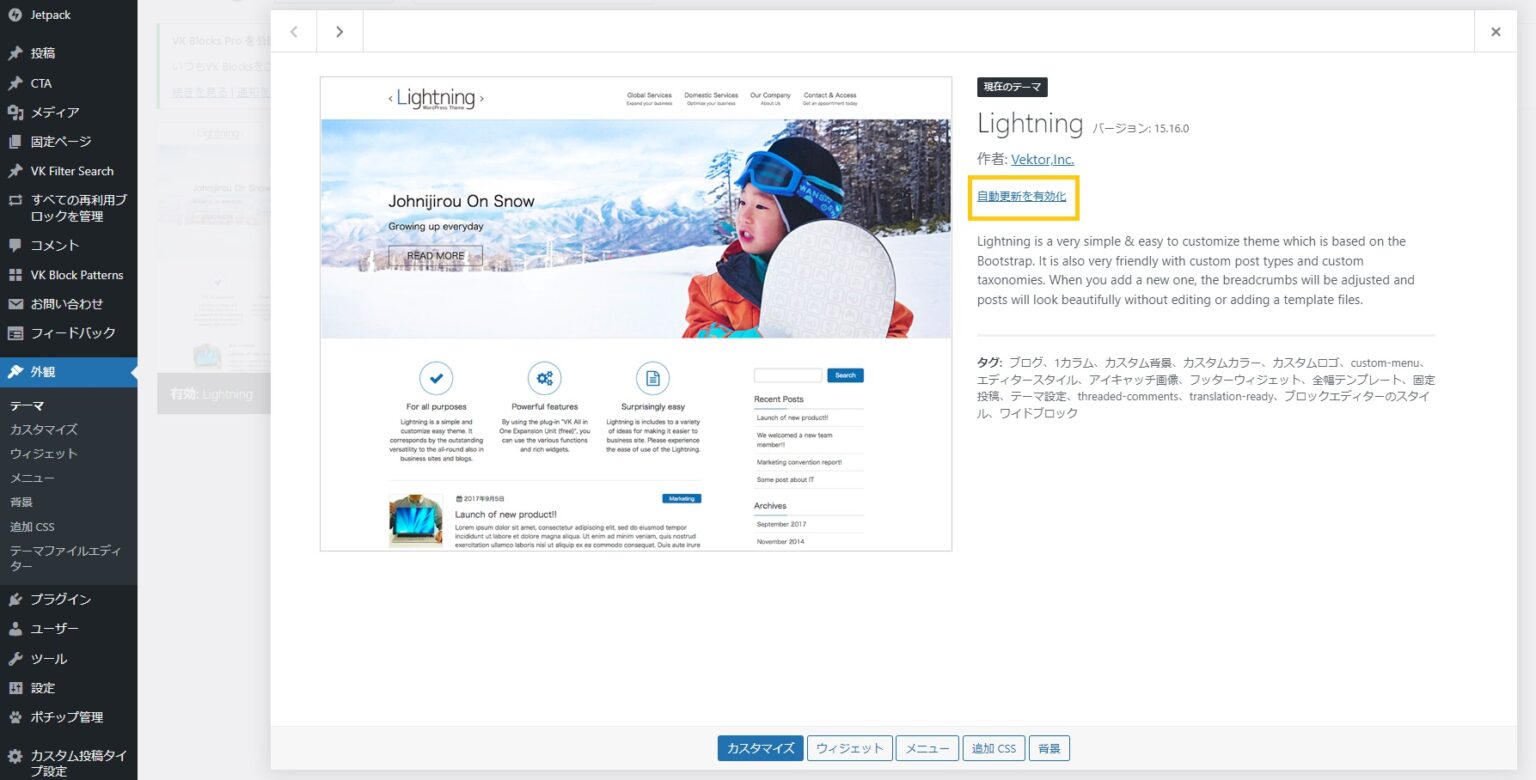Click the 固定ページ pages icon
1536x780 pixels.
click(17, 141)
